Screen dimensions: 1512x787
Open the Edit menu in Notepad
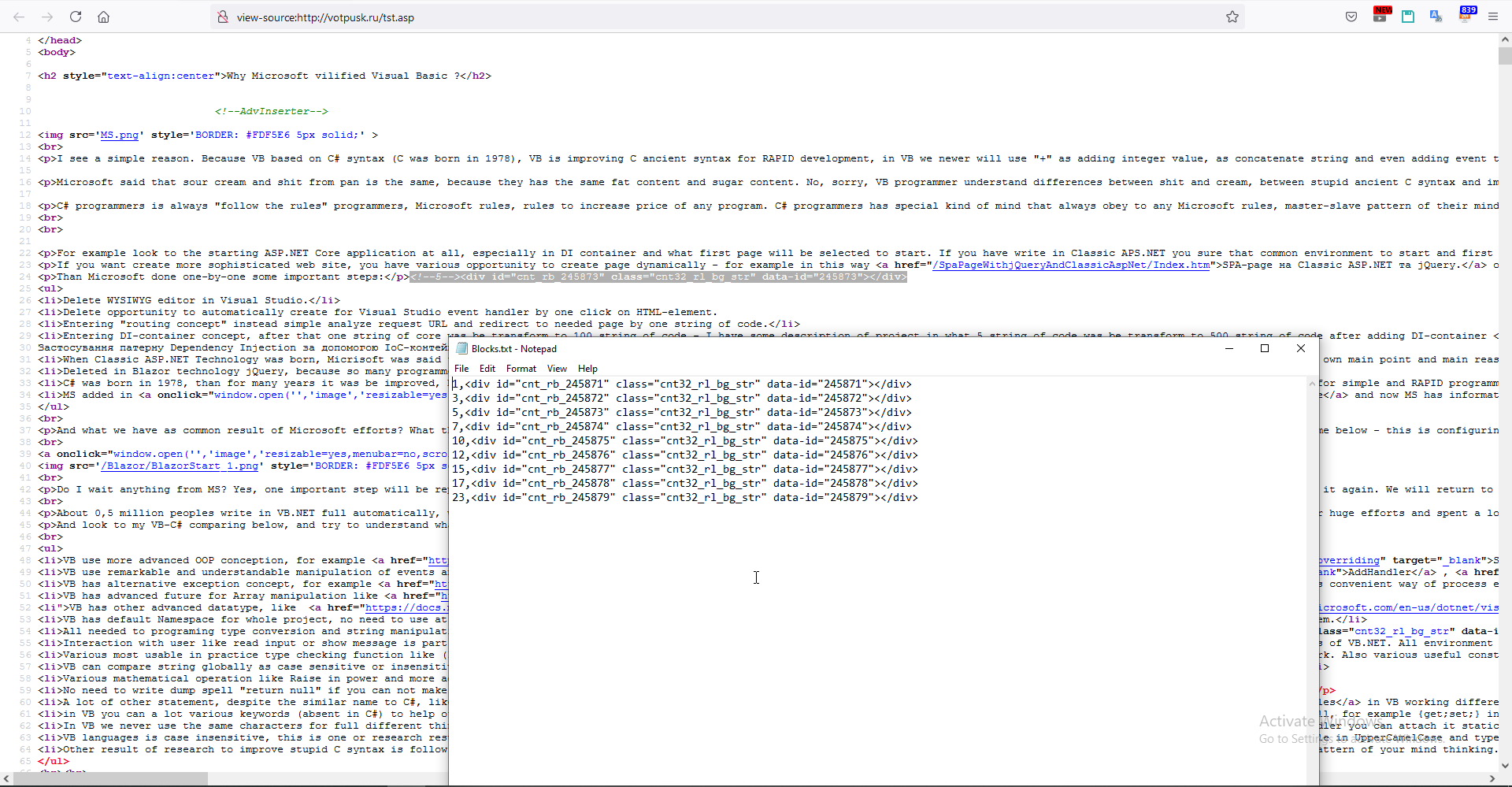point(487,368)
